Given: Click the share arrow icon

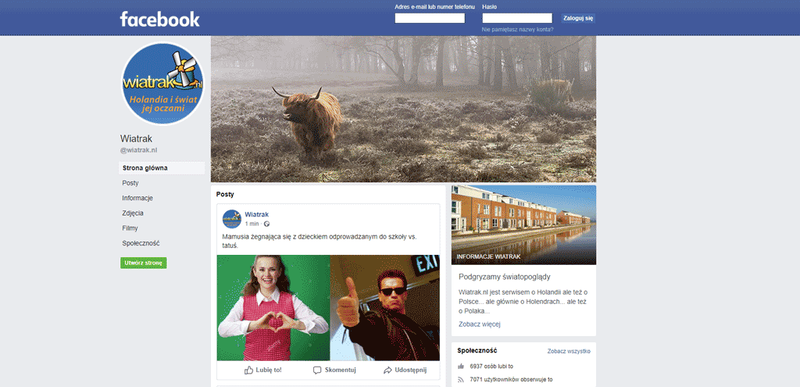Looking at the screenshot, I should pyautogui.click(x=388, y=370).
